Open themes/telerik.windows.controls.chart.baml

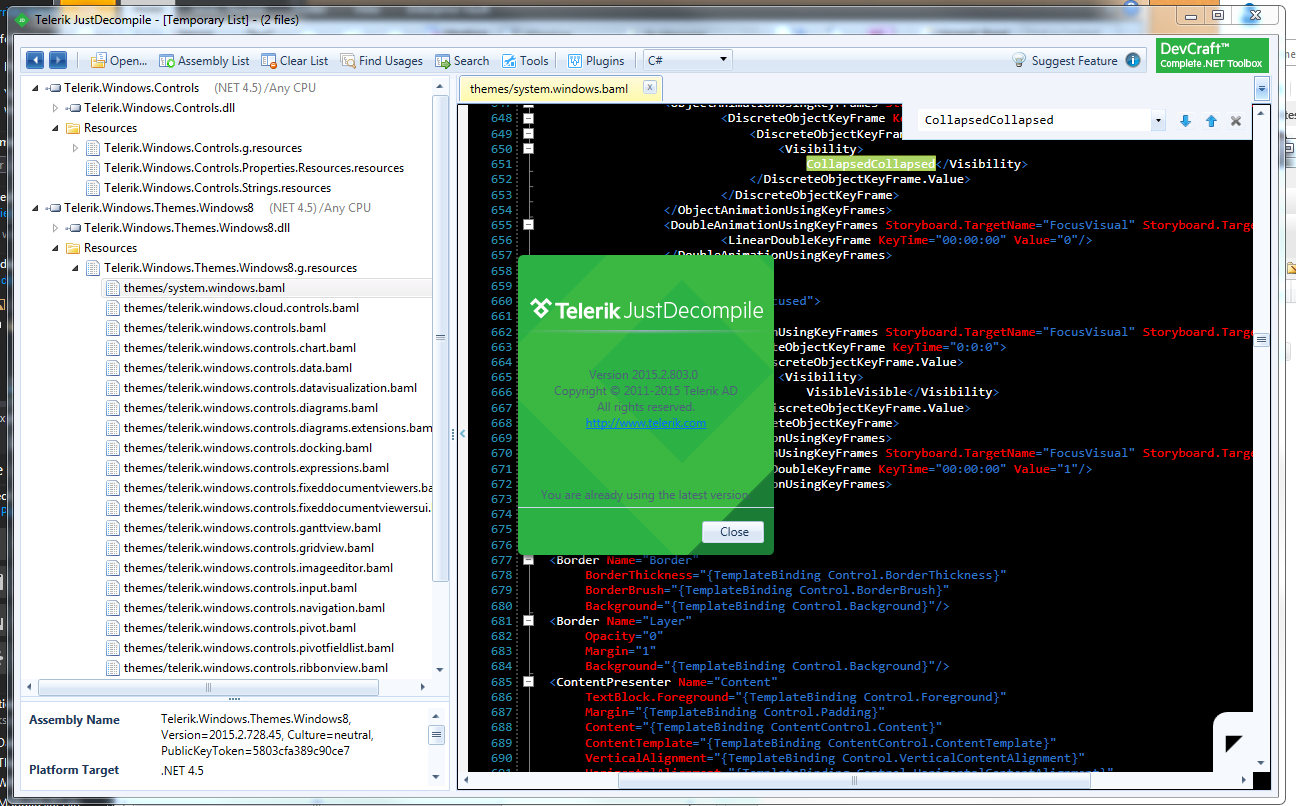[239, 348]
